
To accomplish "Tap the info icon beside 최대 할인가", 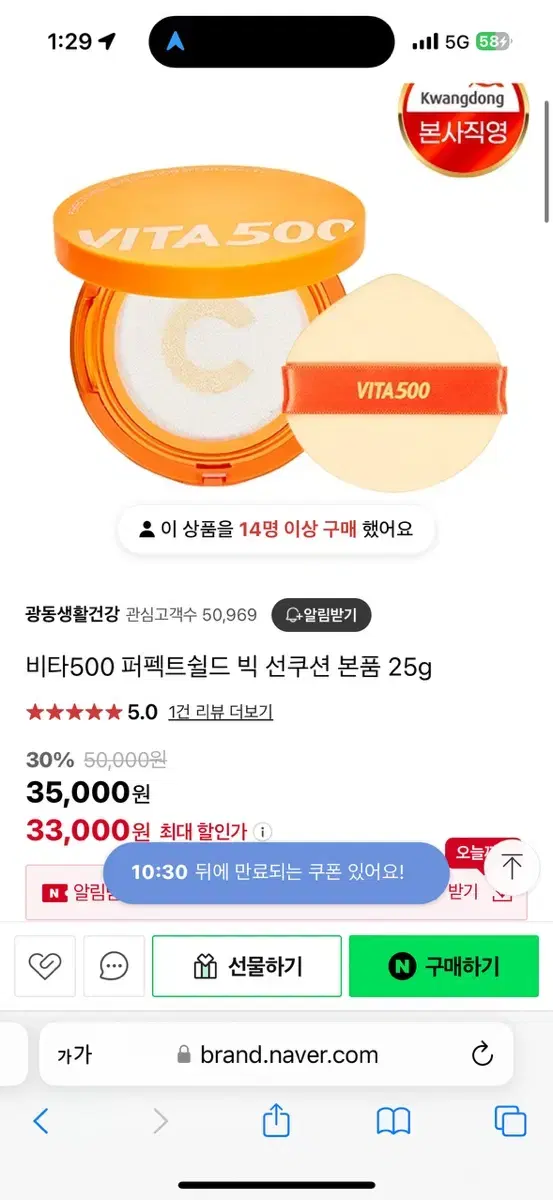I will [263, 832].
